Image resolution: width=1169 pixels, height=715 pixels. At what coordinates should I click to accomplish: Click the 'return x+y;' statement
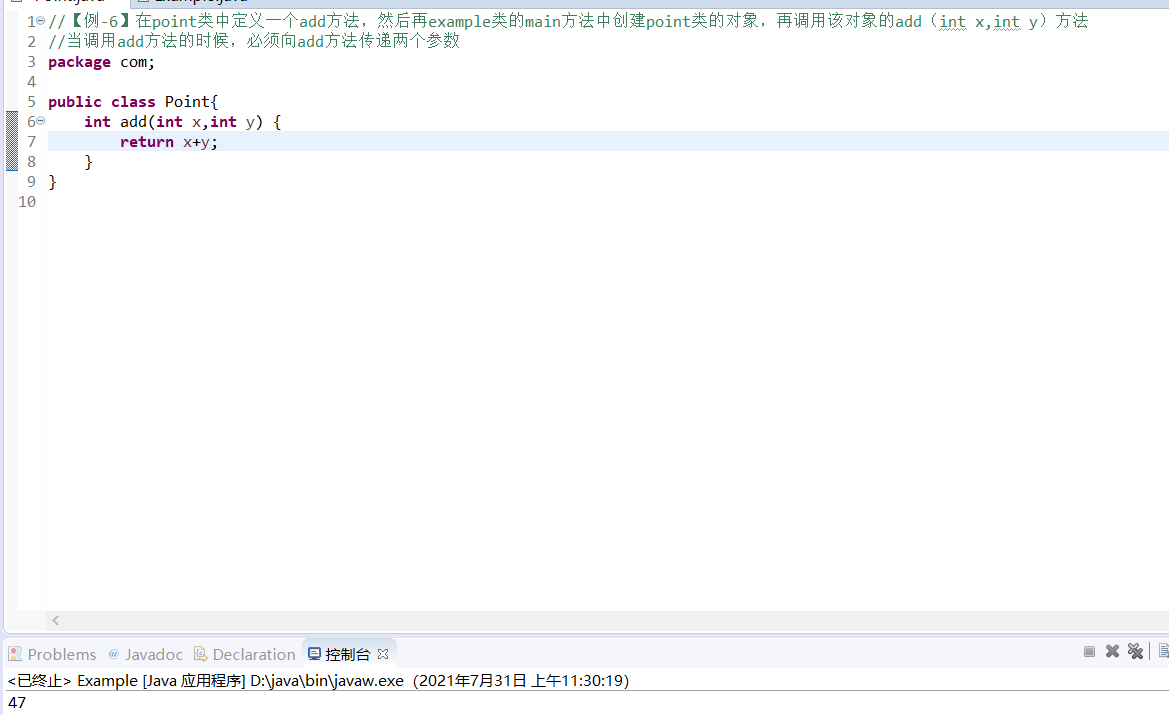tap(168, 142)
